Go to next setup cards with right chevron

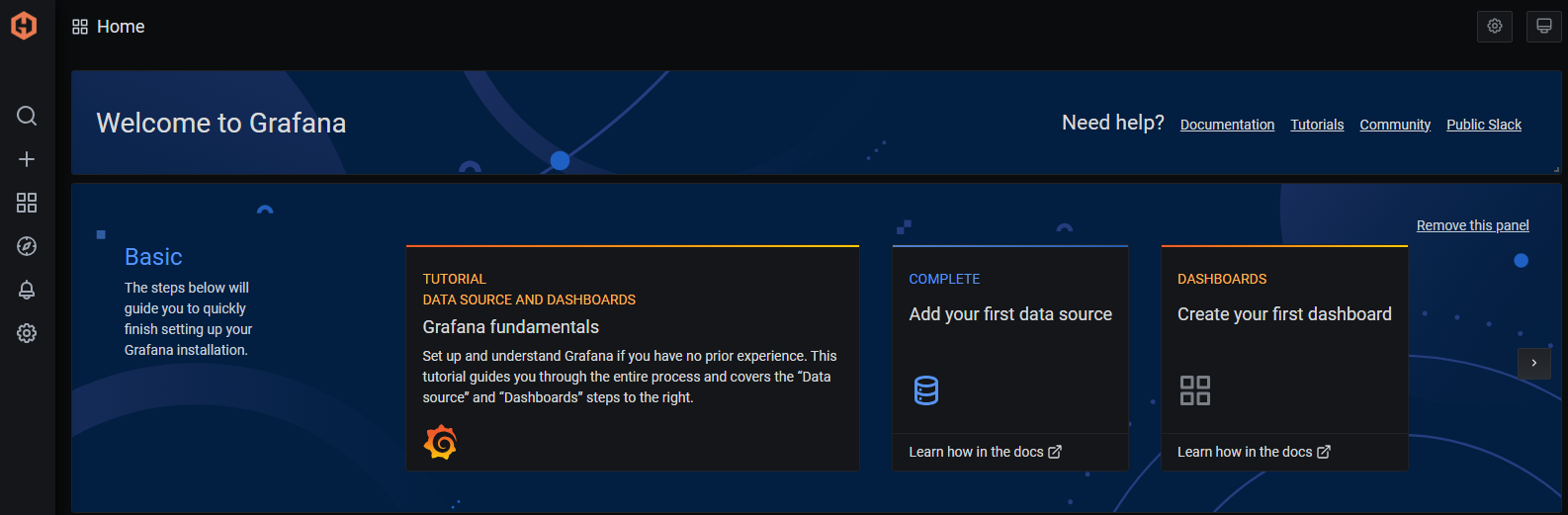point(1534,363)
